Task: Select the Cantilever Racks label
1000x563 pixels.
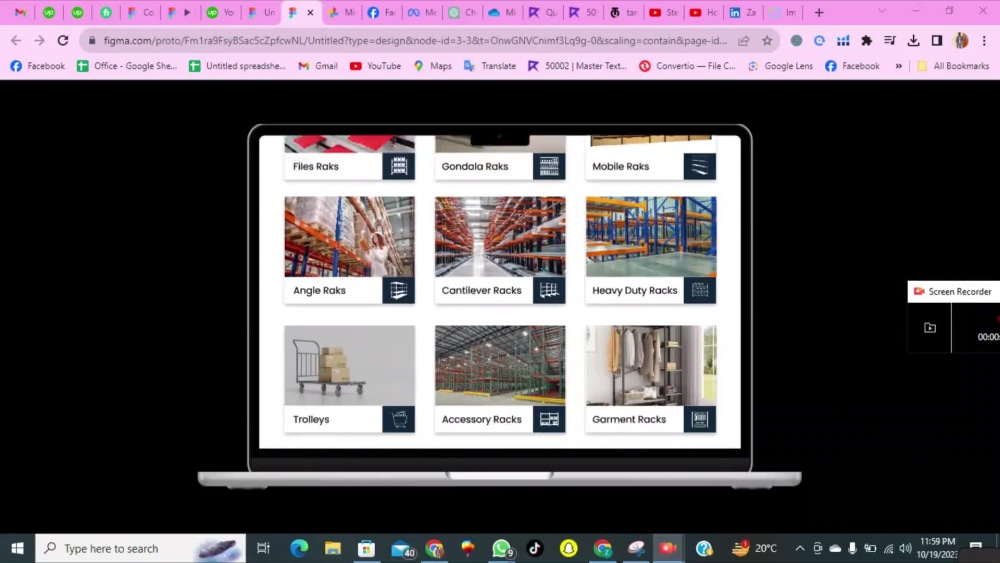Action: tap(482, 290)
